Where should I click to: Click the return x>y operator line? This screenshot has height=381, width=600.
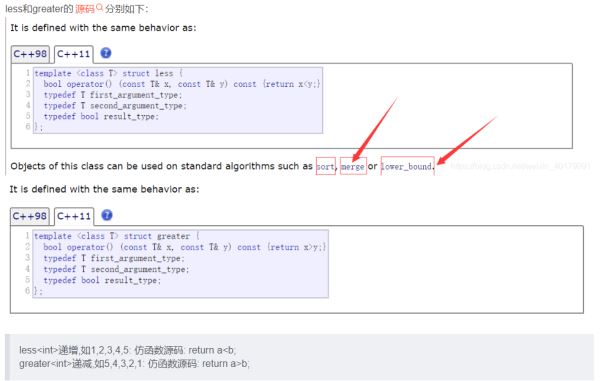click(x=184, y=247)
